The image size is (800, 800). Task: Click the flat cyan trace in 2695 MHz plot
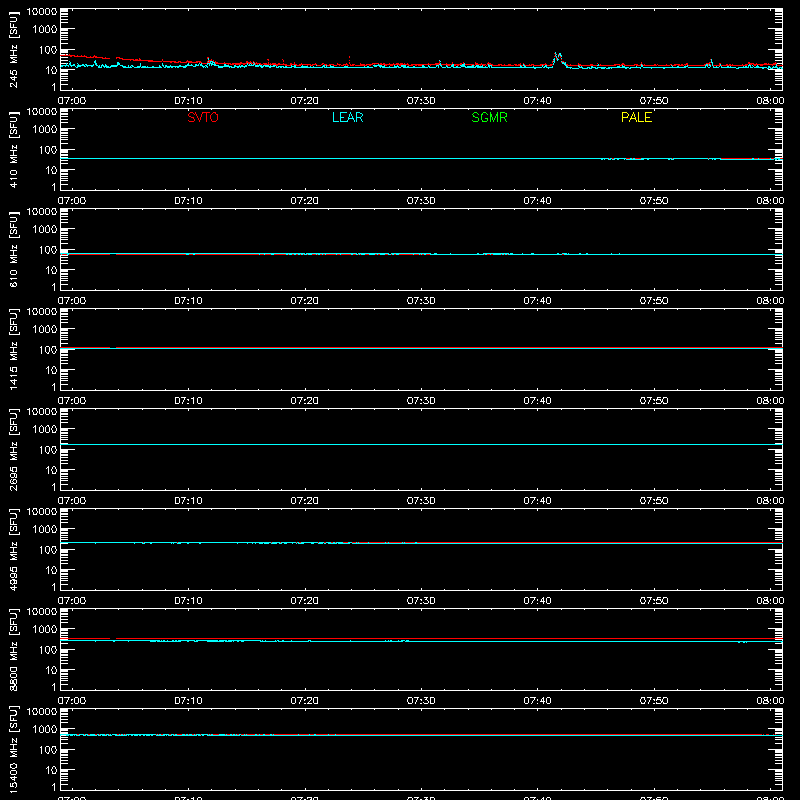pos(421,444)
